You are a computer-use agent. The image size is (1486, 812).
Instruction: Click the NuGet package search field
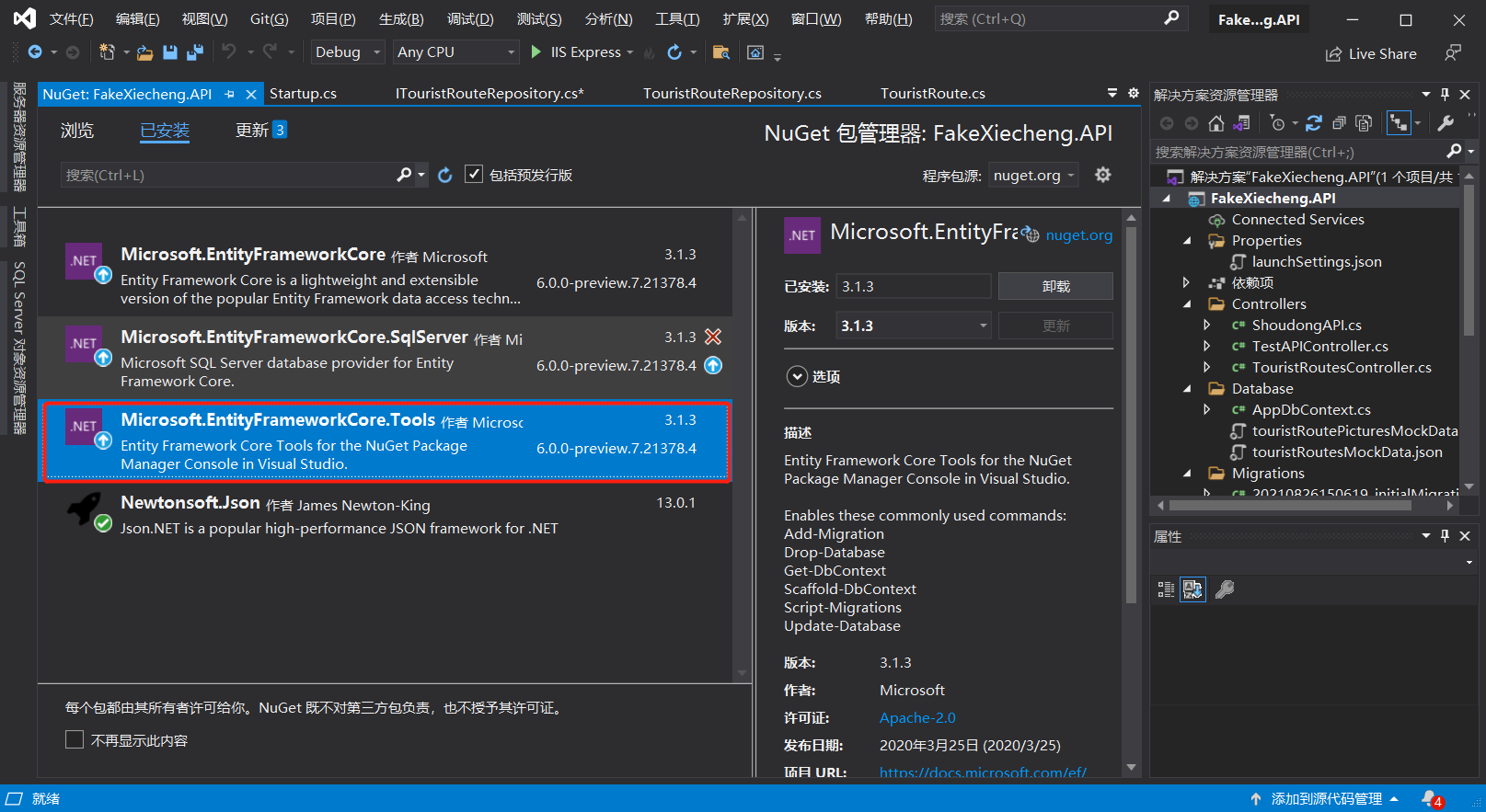click(x=230, y=175)
